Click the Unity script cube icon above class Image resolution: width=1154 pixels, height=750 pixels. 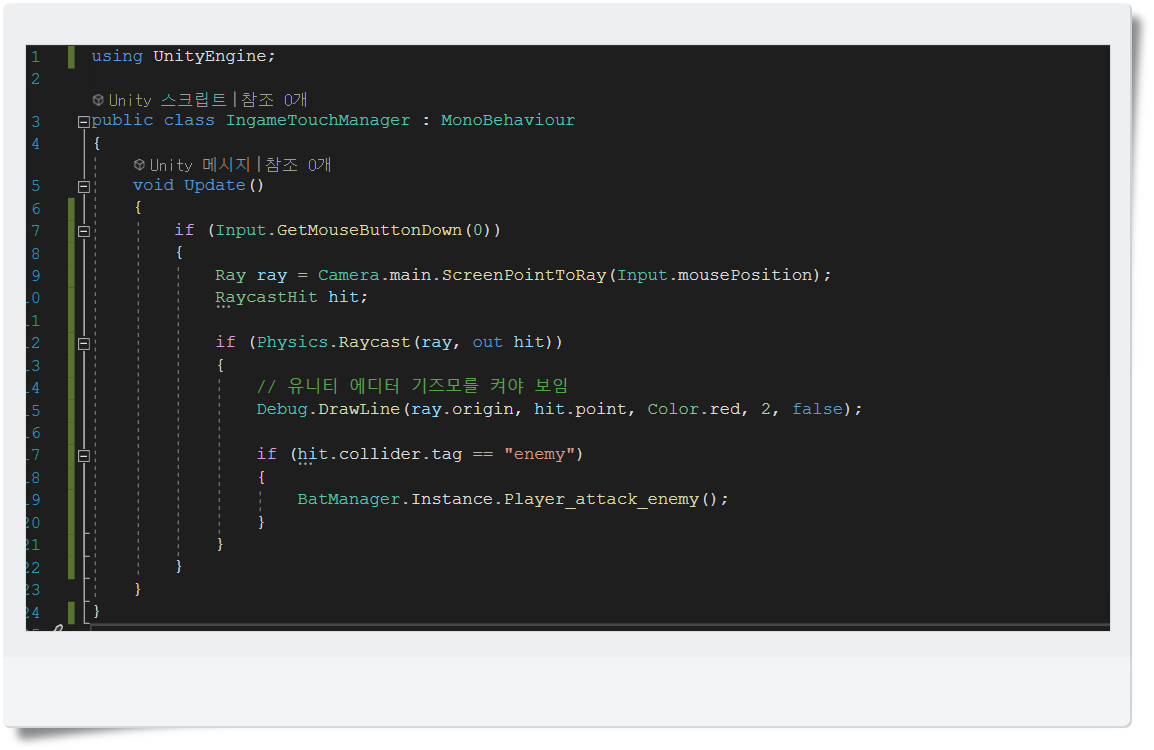[98, 99]
